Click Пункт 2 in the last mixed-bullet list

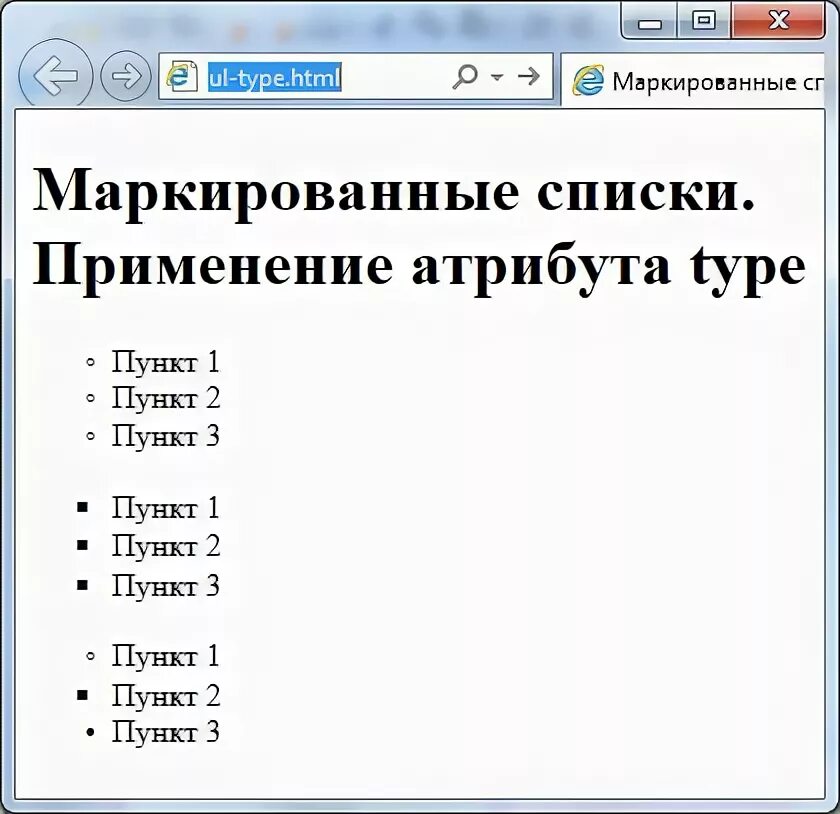click(166, 696)
